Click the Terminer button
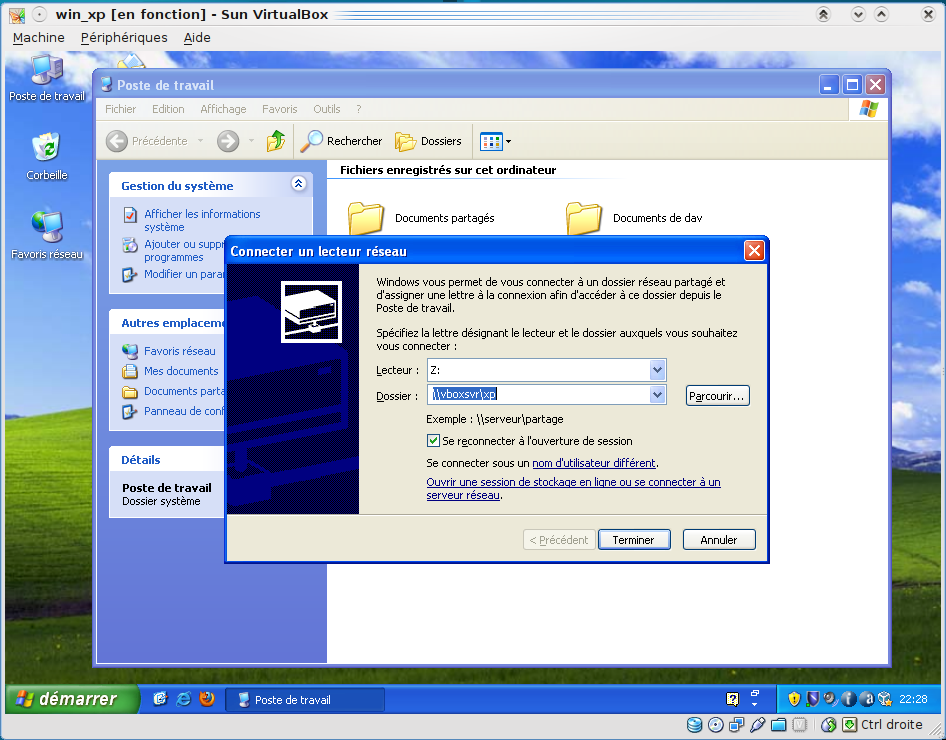Image resolution: width=946 pixels, height=740 pixels. [633, 540]
